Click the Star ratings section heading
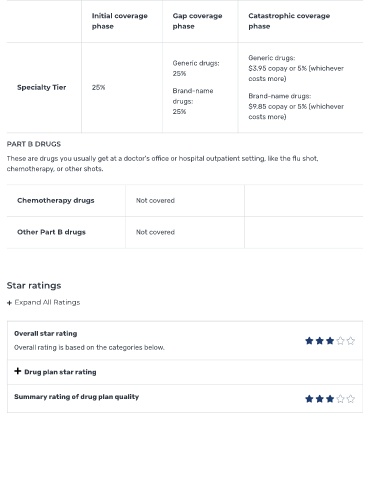Viewport: 370px width, 480px height. 34,285
